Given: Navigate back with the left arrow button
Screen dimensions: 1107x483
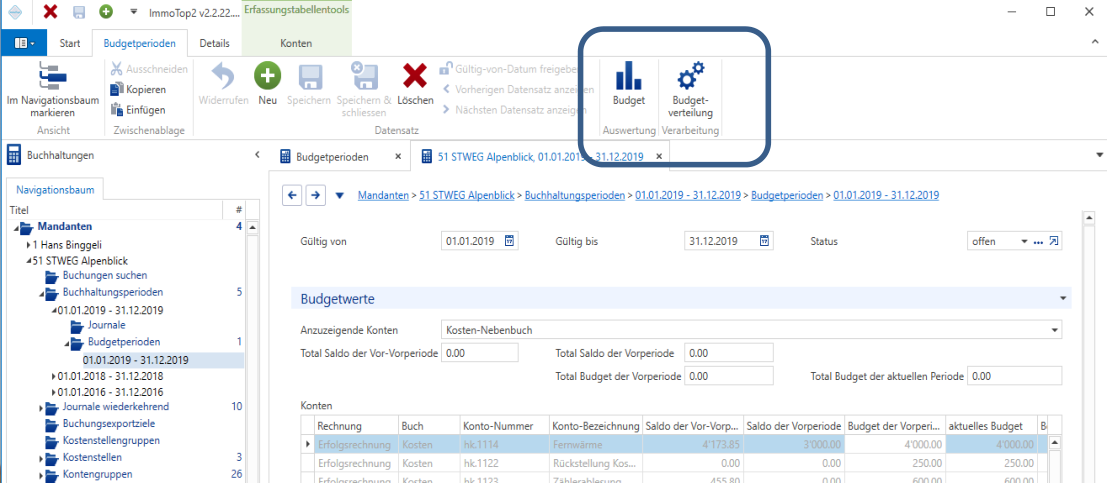Looking at the screenshot, I should point(292,195).
